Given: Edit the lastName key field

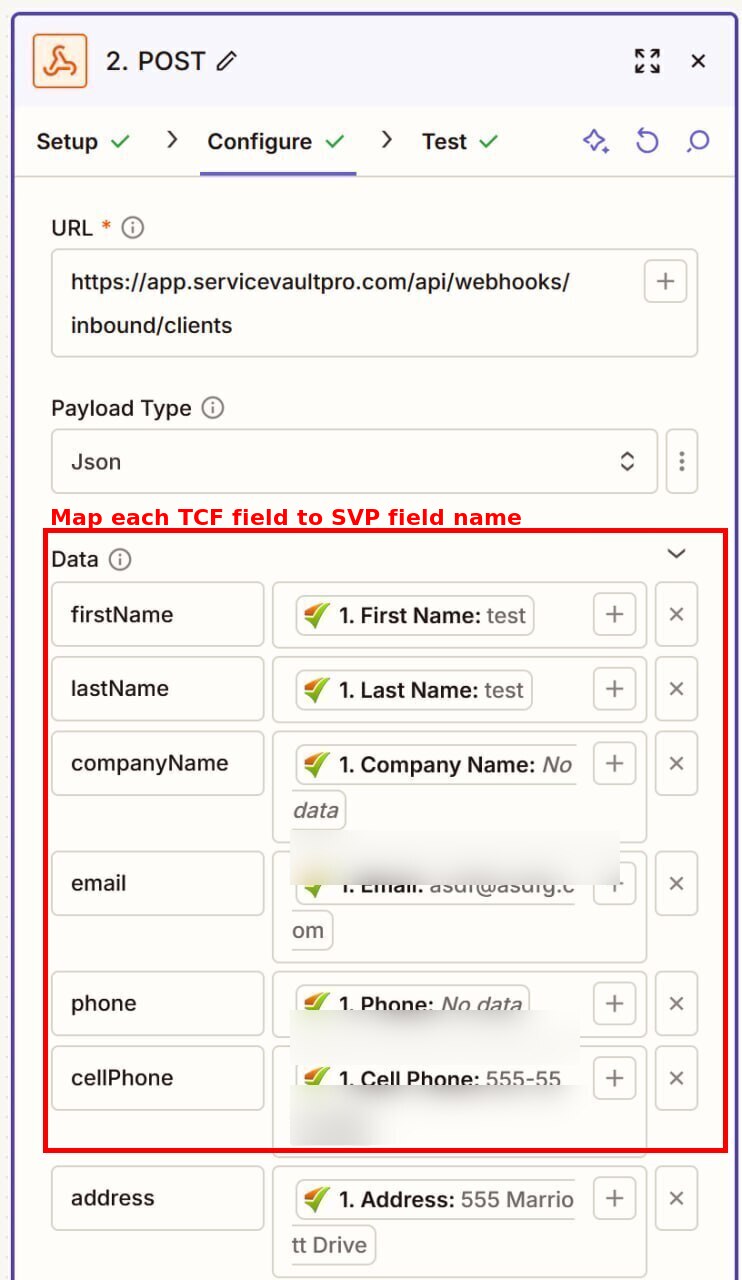Looking at the screenshot, I should [158, 688].
